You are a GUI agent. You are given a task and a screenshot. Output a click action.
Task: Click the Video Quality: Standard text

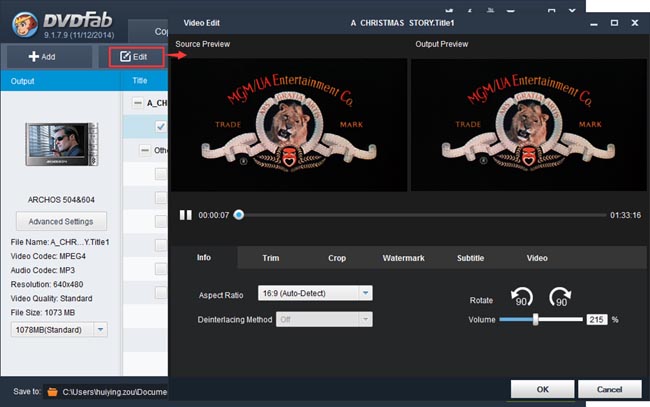point(51,298)
